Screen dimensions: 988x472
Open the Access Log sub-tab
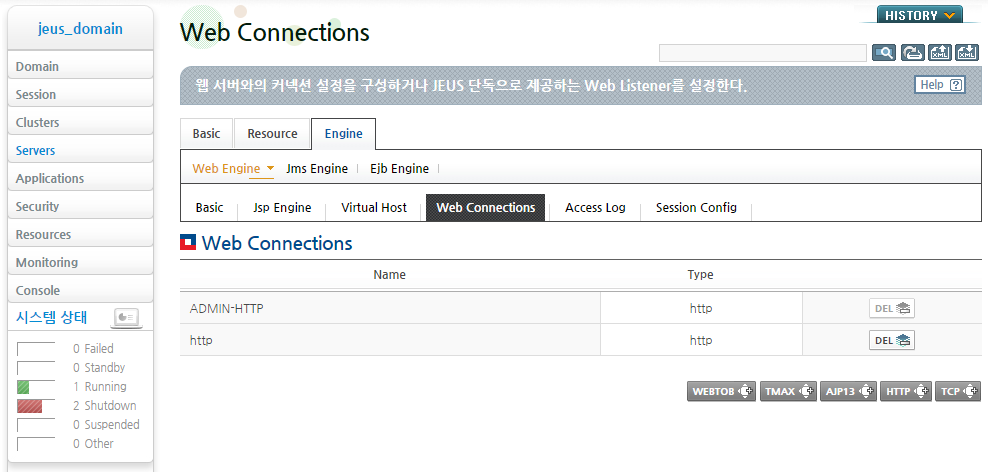point(595,207)
